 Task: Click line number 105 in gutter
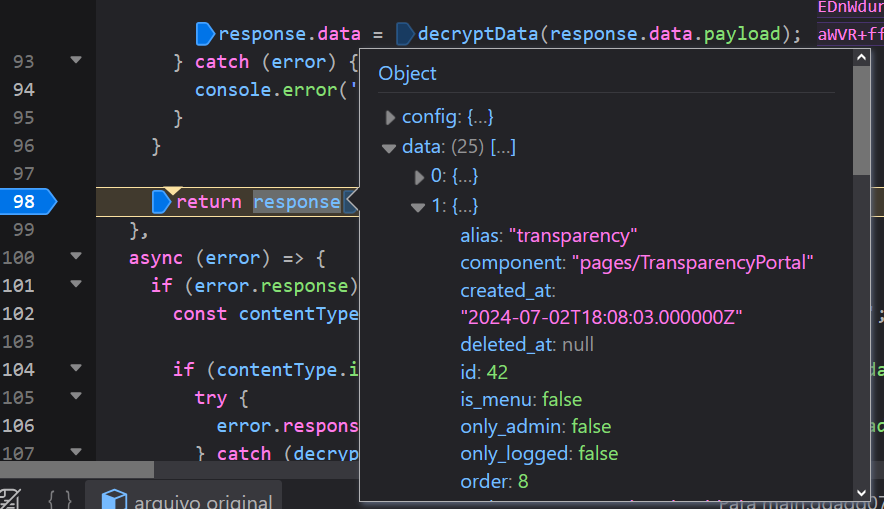coord(18,398)
